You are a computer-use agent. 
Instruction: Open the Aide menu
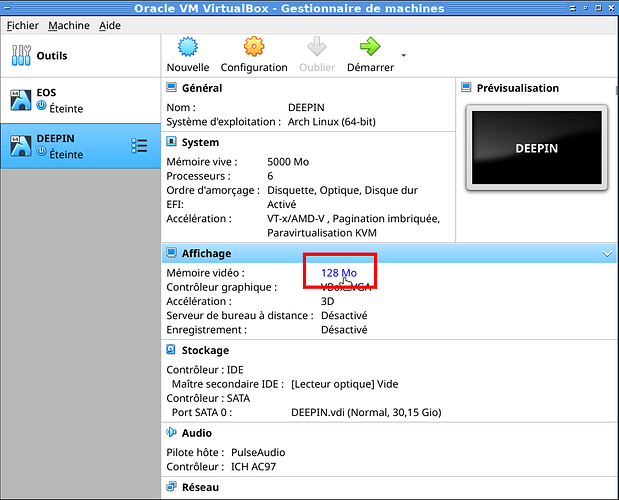[x=110, y=26]
